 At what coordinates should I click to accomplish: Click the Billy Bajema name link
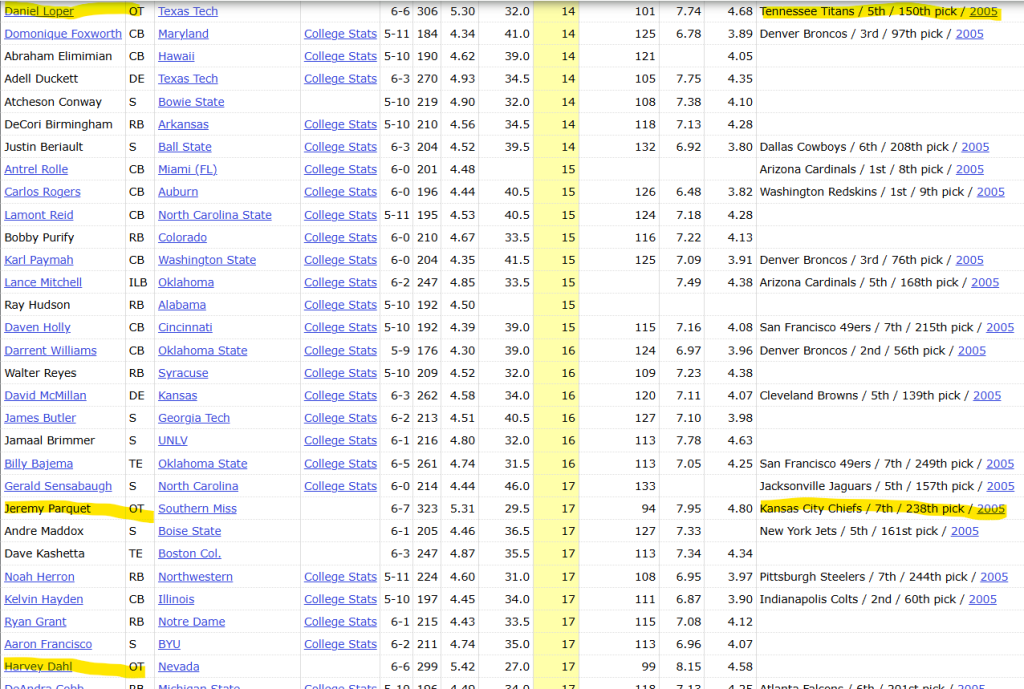tap(39, 464)
